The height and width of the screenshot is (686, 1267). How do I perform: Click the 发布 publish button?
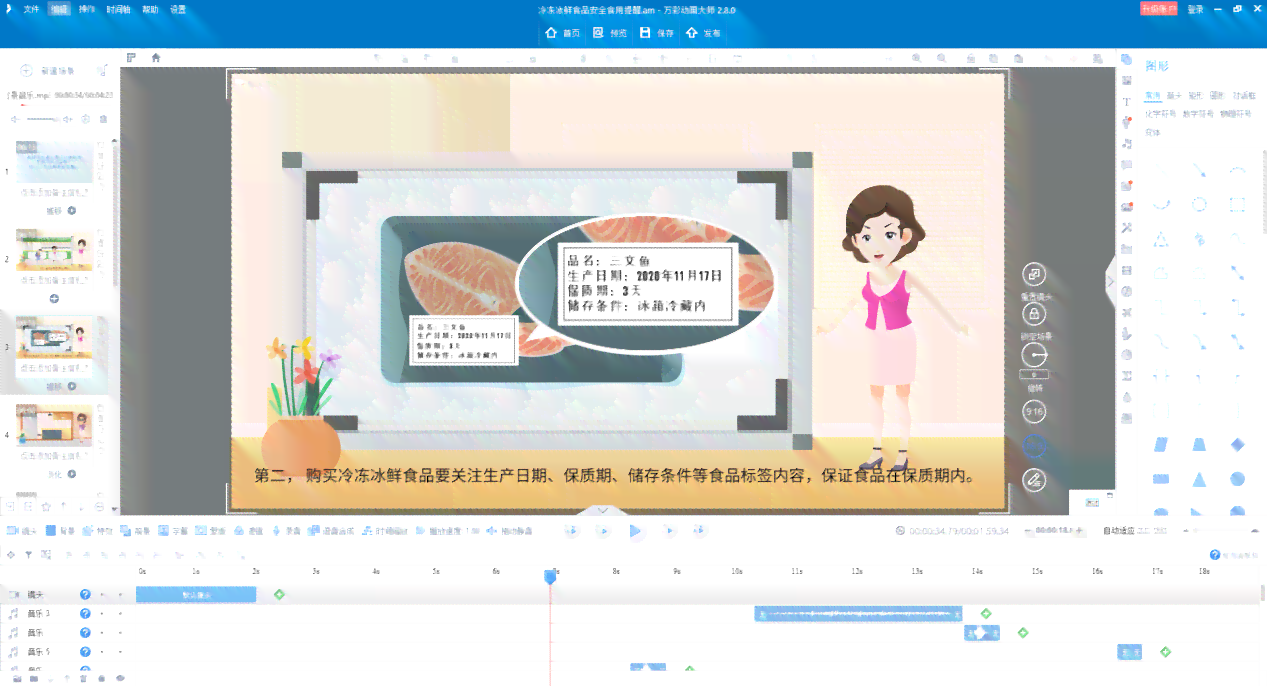[704, 33]
